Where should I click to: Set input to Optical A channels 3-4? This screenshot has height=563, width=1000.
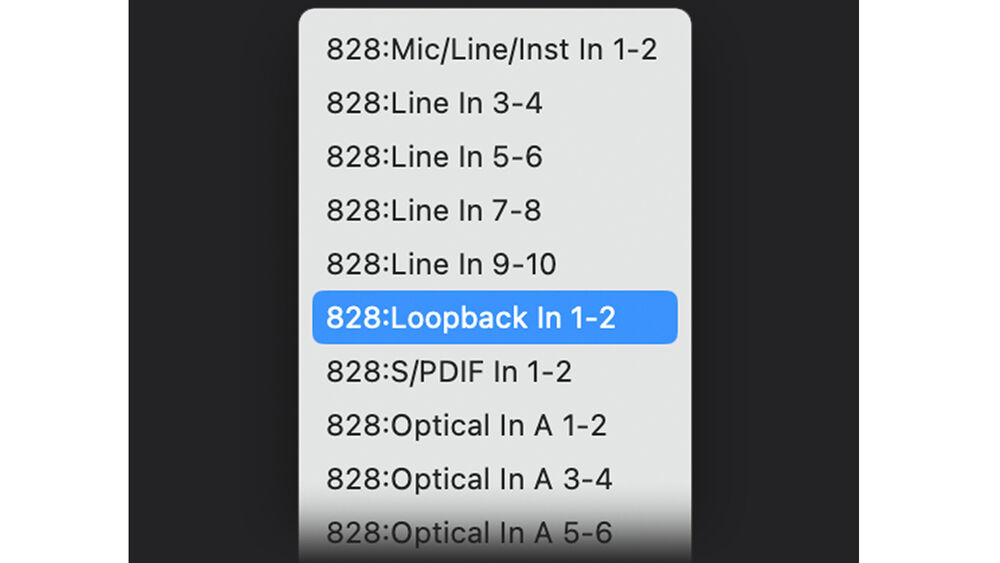coord(469,480)
